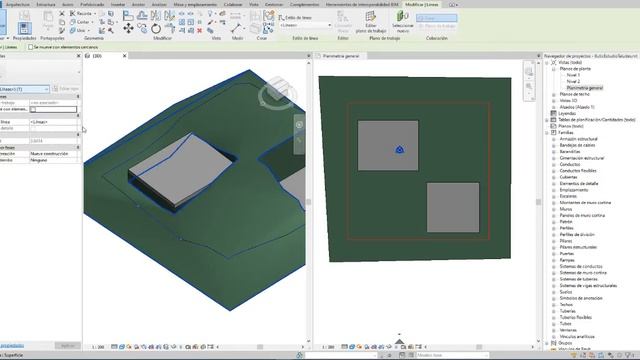Click the Aplicar button in Properties
The image size is (640, 360).
67,346
